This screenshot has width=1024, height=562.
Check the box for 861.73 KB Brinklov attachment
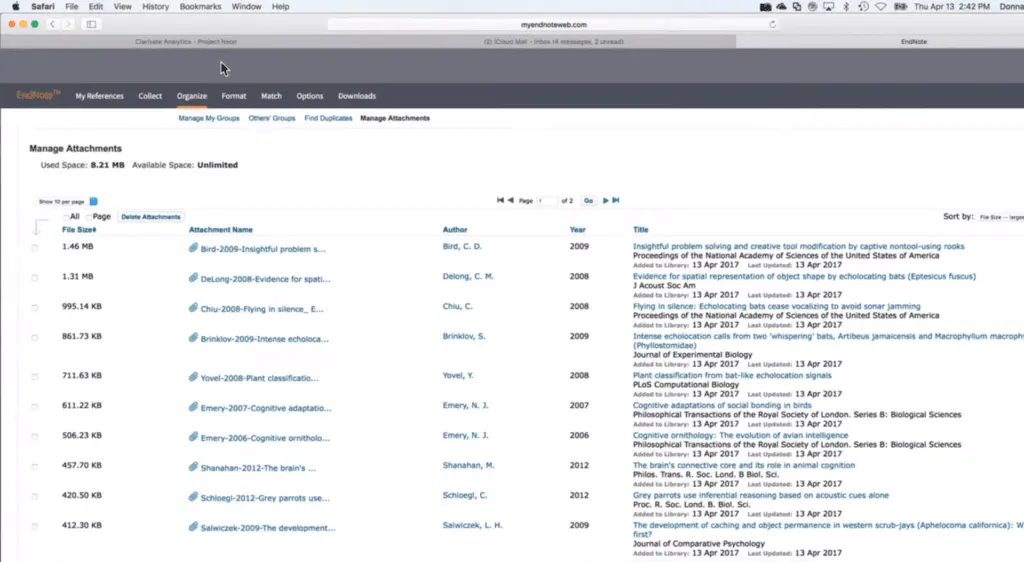tap(35, 337)
